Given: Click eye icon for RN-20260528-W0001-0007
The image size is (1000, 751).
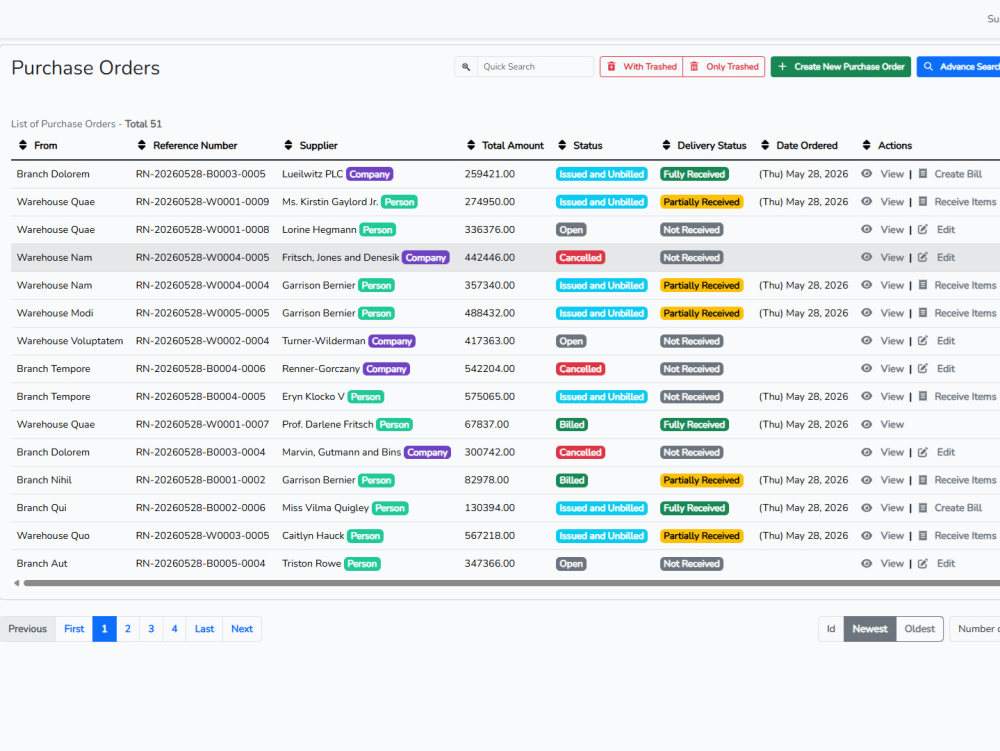Looking at the screenshot, I should point(867,424).
